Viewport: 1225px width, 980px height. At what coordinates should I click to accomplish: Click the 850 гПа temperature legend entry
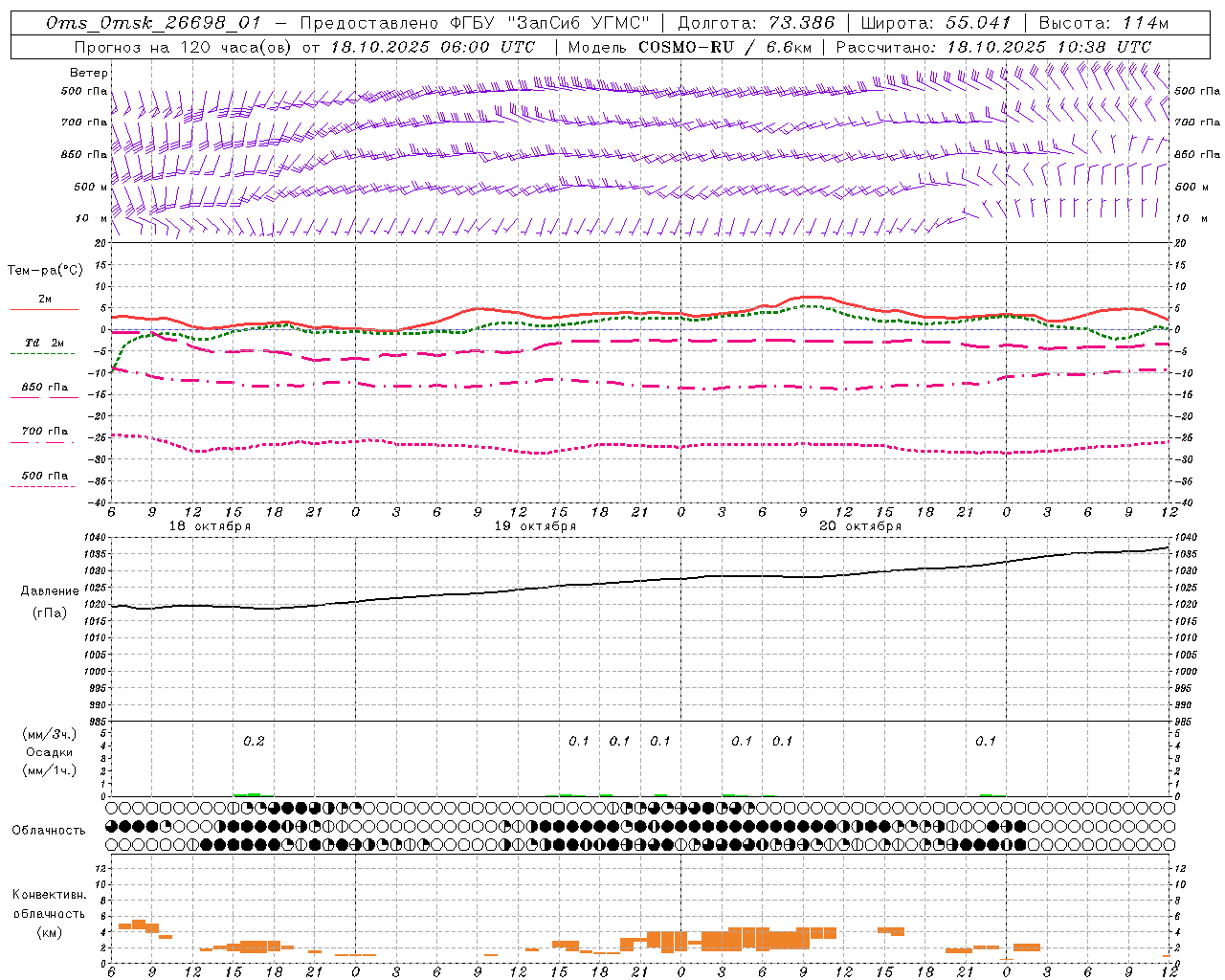[44, 387]
